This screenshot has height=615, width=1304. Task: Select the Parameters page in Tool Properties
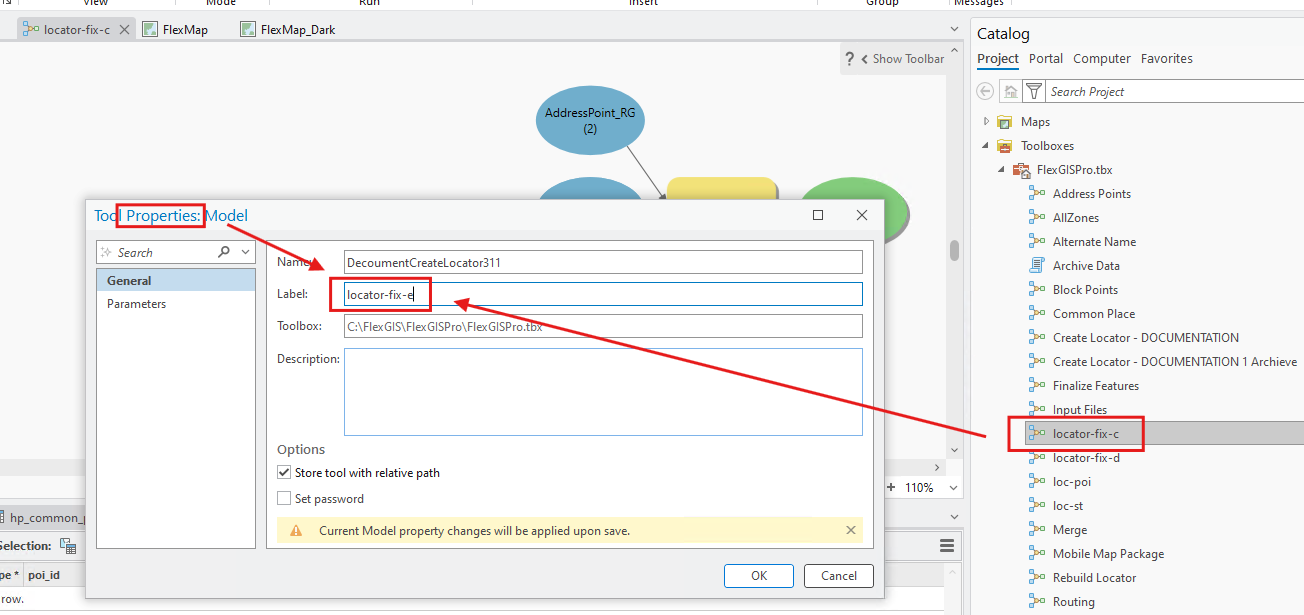click(176, 303)
